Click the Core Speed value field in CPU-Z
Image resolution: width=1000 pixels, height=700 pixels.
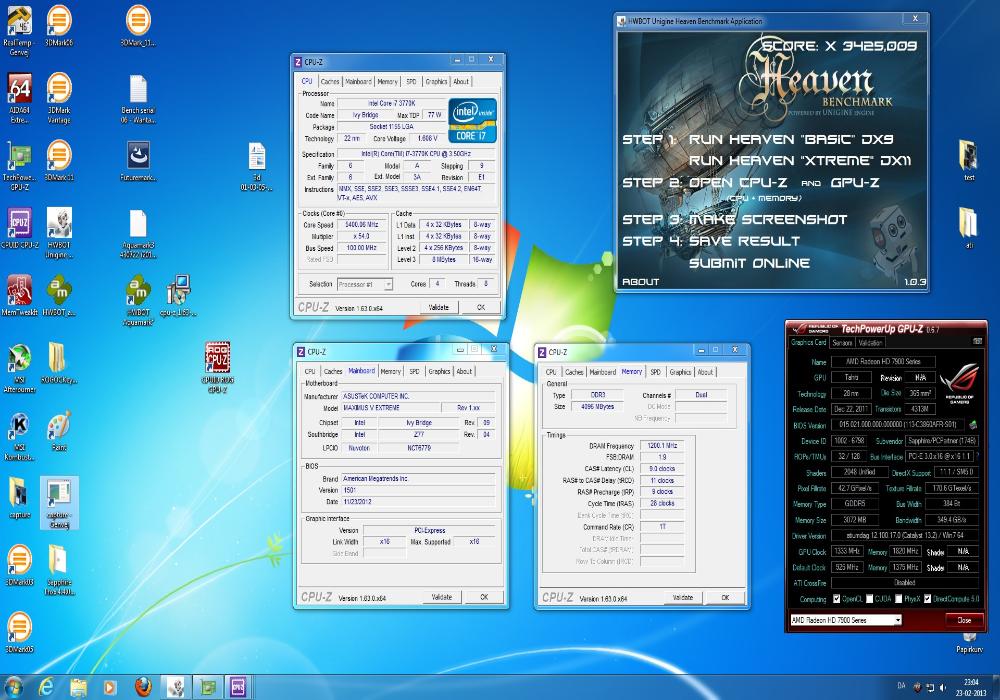coord(362,224)
